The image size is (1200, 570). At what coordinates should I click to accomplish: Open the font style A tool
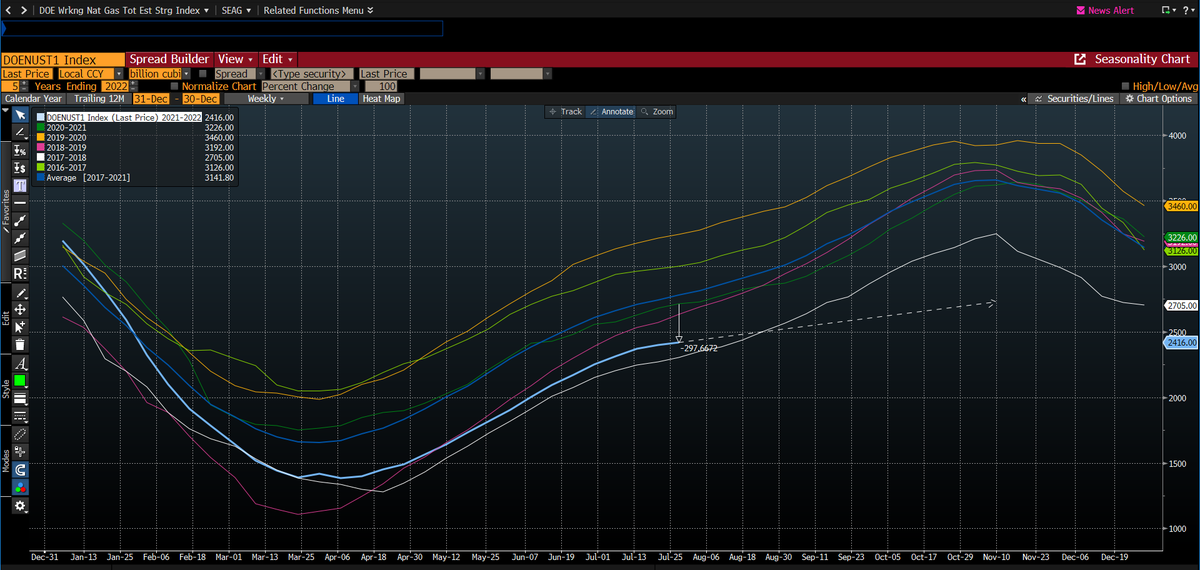pyautogui.click(x=20, y=363)
